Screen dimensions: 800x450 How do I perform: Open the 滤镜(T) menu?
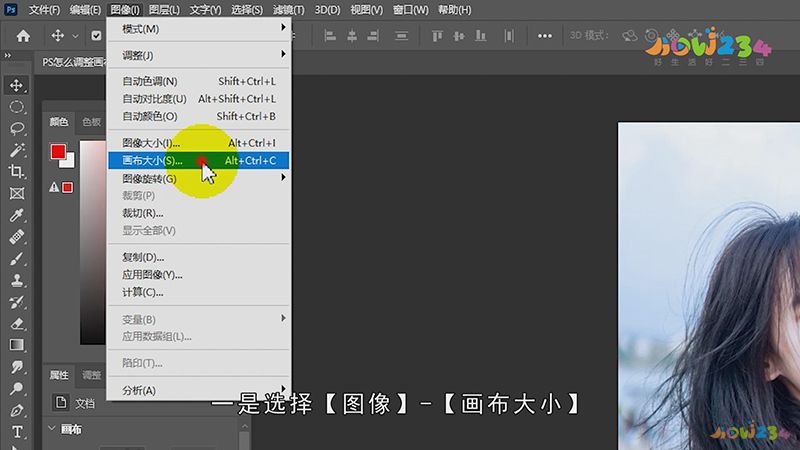tap(288, 10)
